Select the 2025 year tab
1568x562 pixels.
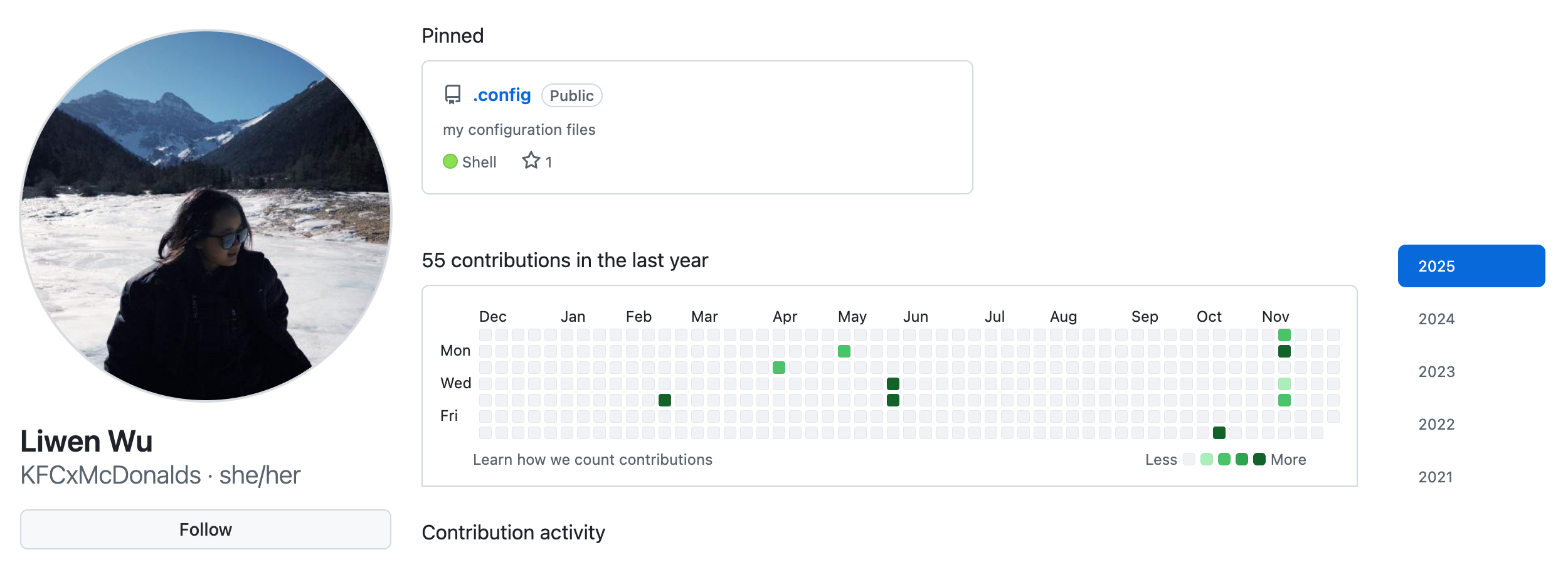click(x=1471, y=266)
